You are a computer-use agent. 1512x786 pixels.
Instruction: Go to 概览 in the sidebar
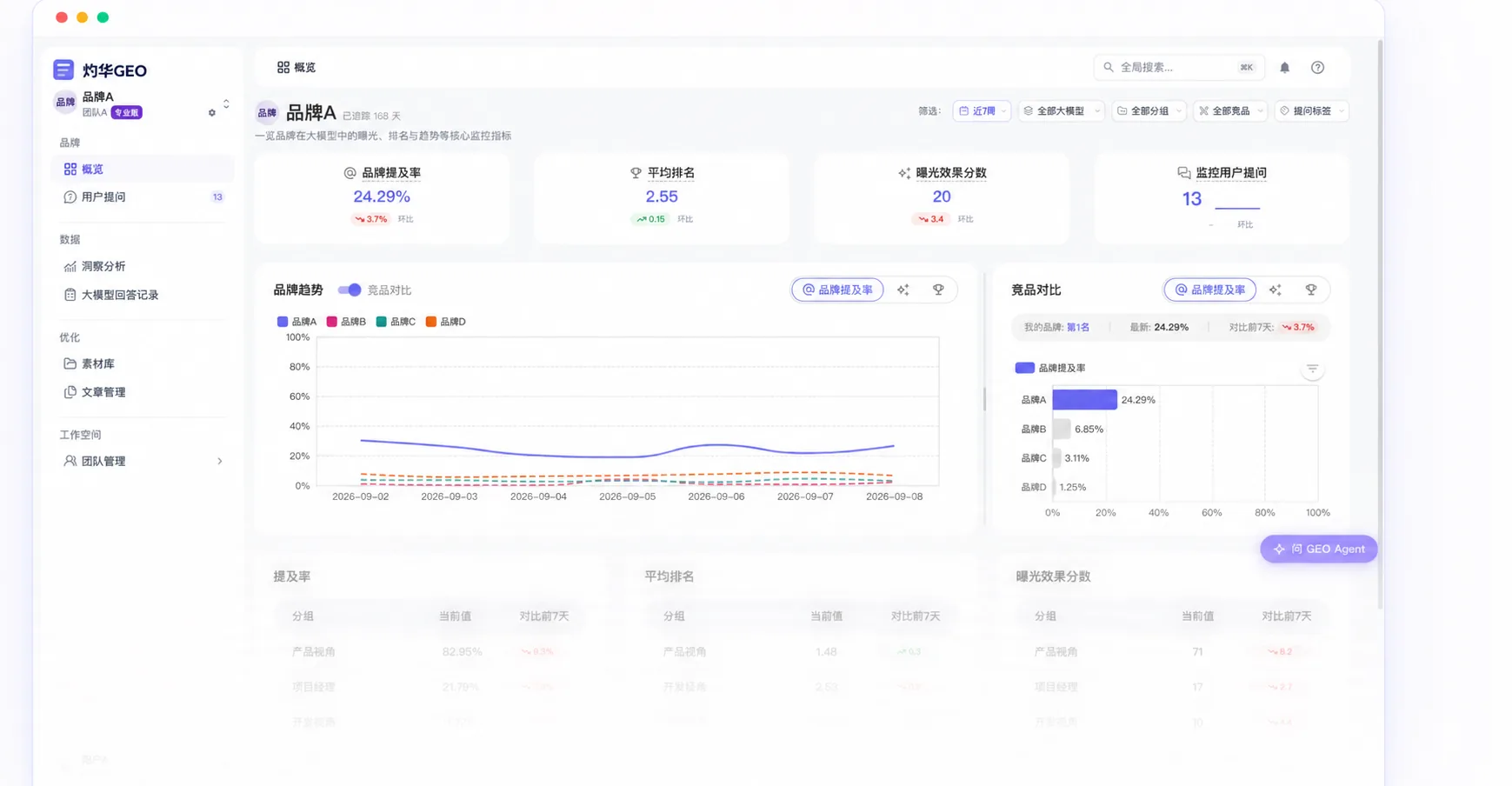coord(143,170)
